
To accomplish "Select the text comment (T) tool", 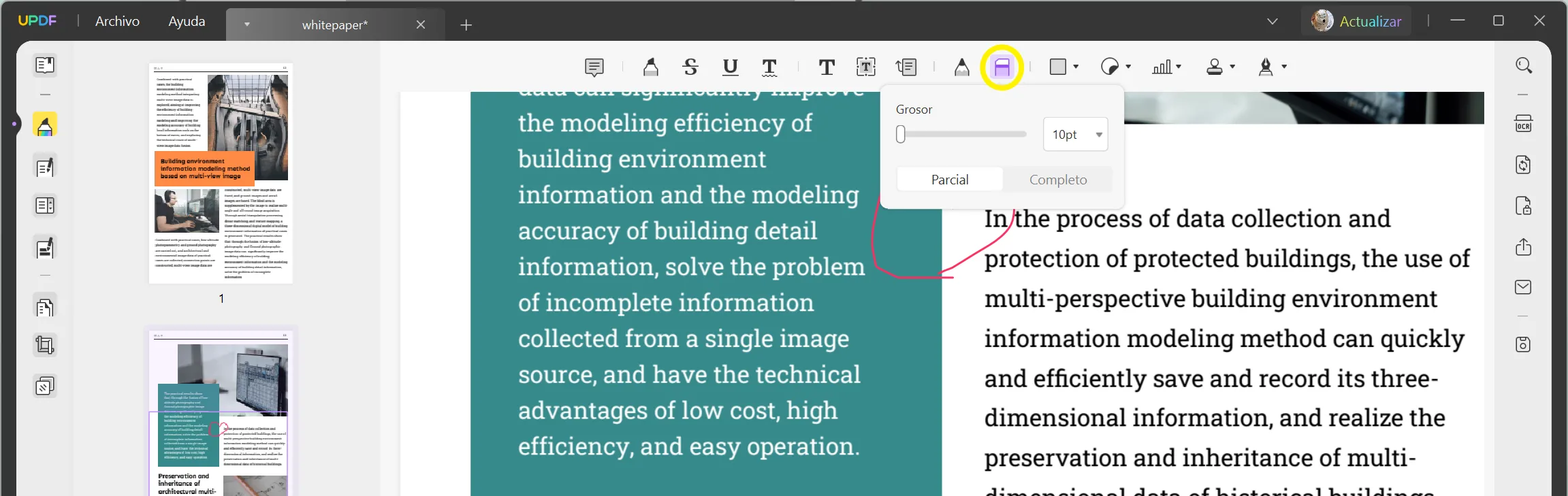I will (827, 67).
